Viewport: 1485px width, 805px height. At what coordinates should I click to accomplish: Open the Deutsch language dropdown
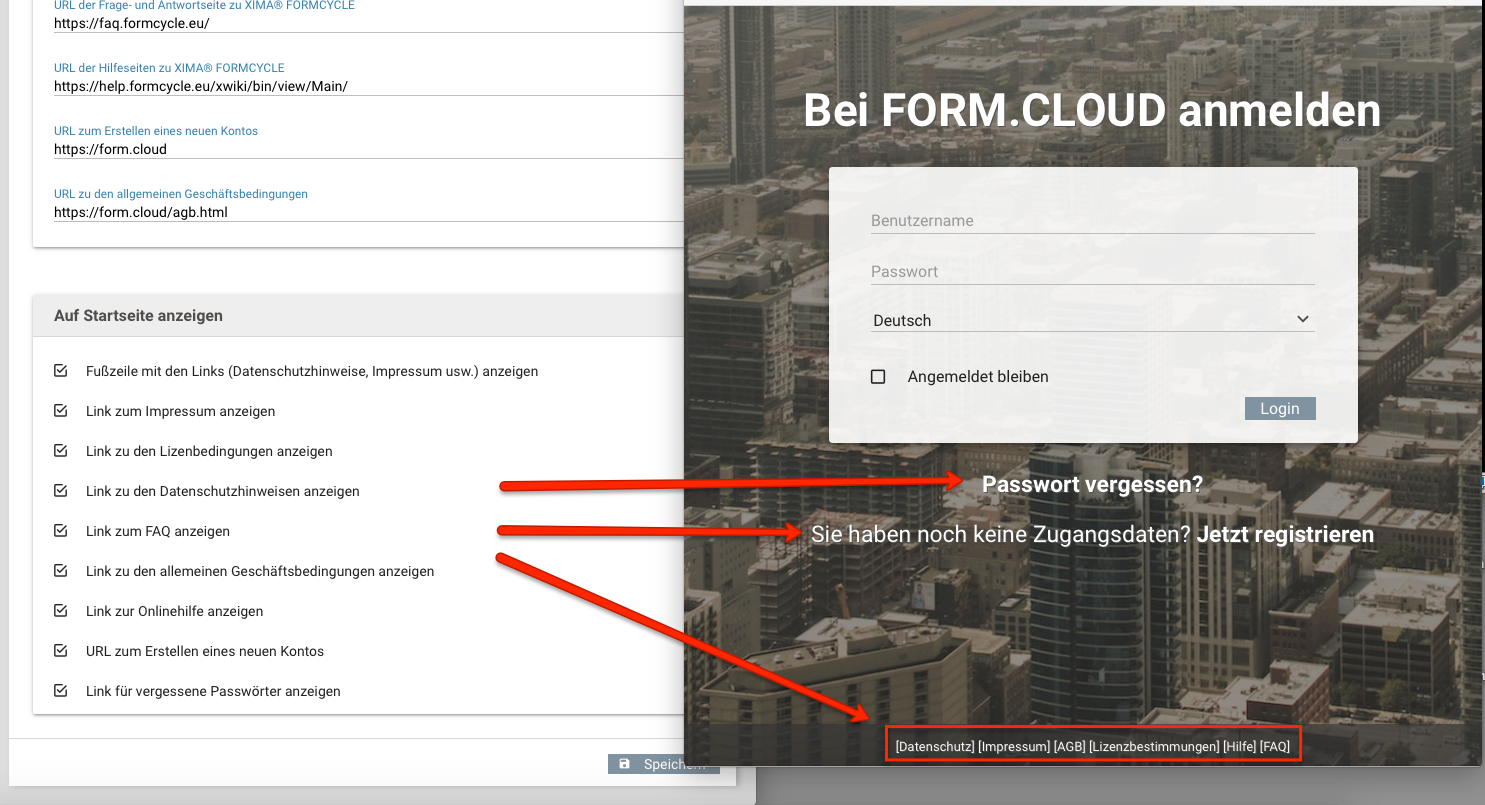(1092, 320)
